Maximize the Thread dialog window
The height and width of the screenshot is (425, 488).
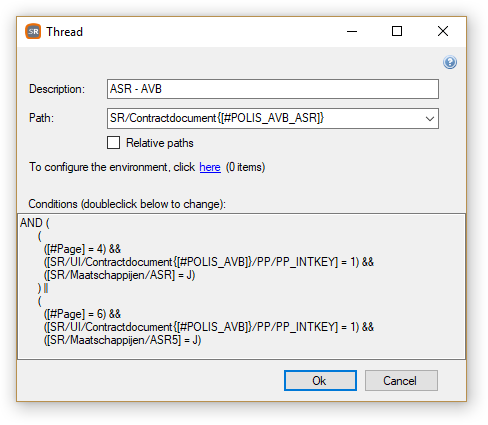(x=397, y=31)
